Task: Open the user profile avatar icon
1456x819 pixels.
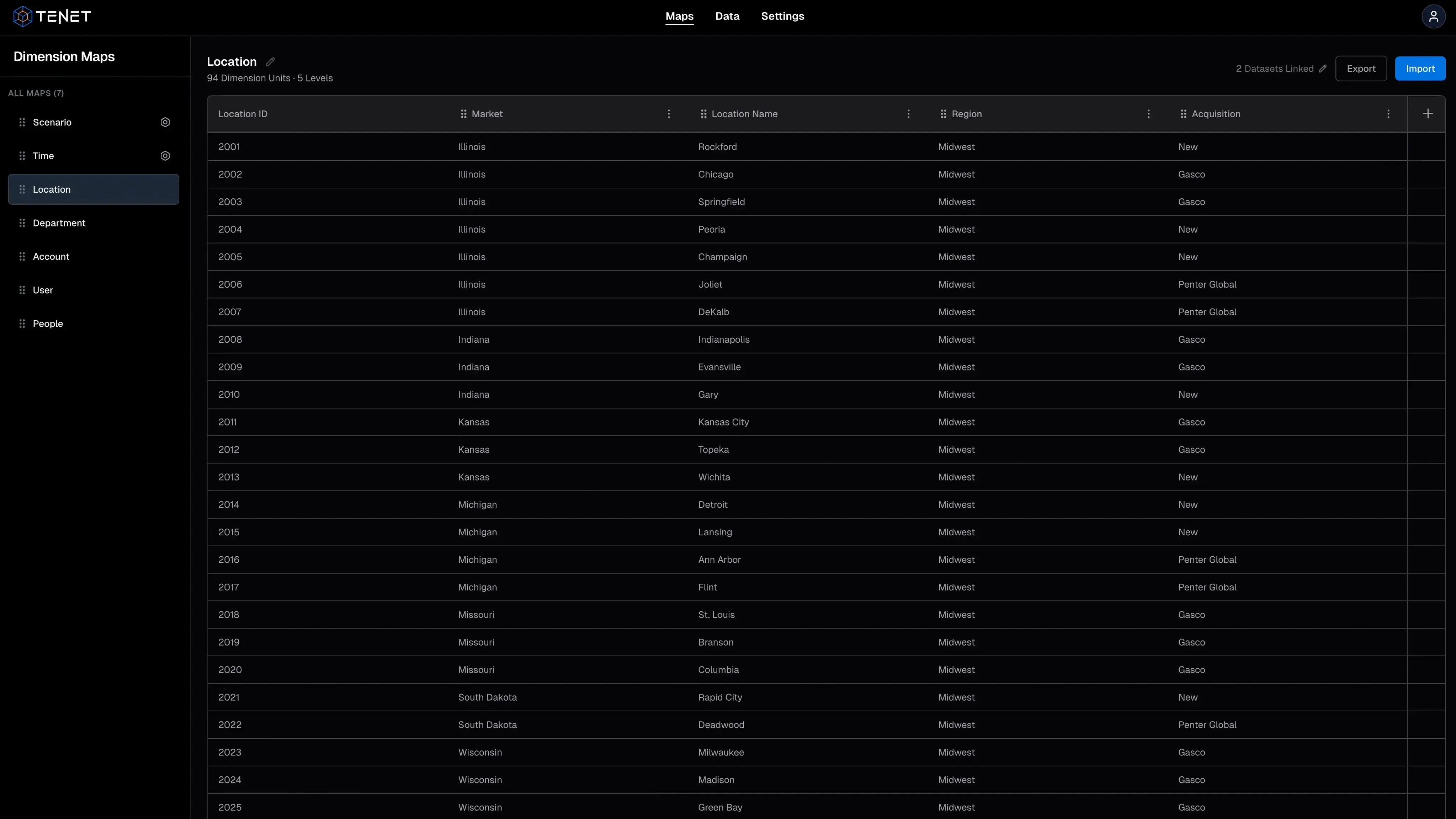Action: (x=1433, y=16)
